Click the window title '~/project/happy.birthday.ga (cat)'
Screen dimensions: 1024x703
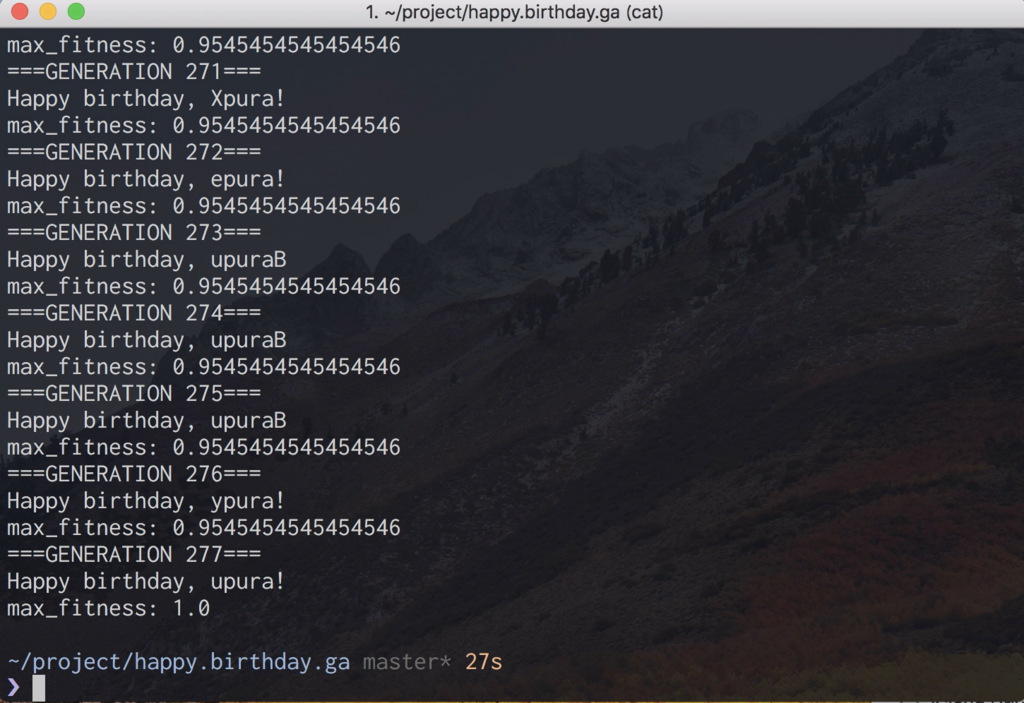pos(515,12)
